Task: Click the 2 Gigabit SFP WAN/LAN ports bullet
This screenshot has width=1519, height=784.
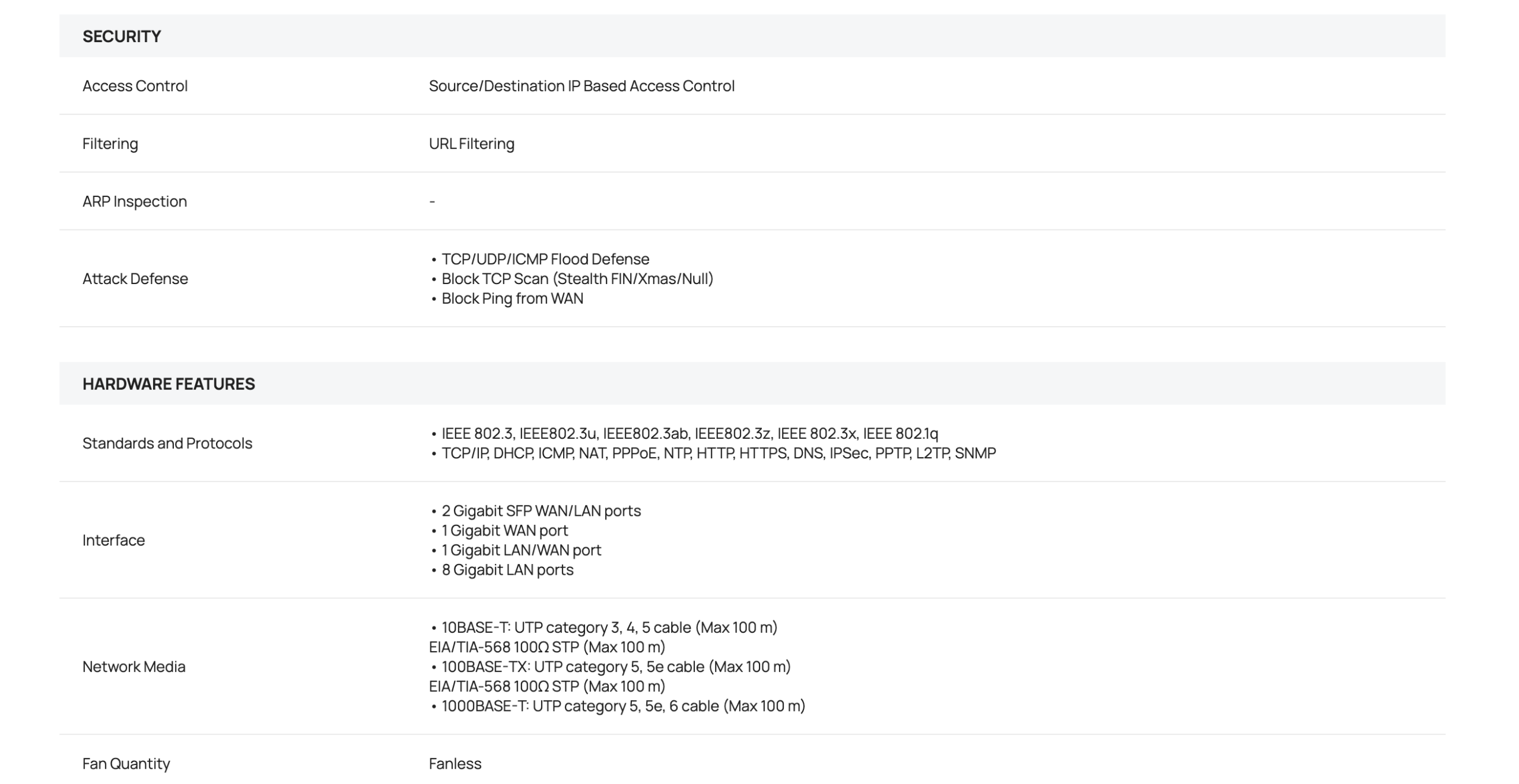Action: [x=541, y=511]
